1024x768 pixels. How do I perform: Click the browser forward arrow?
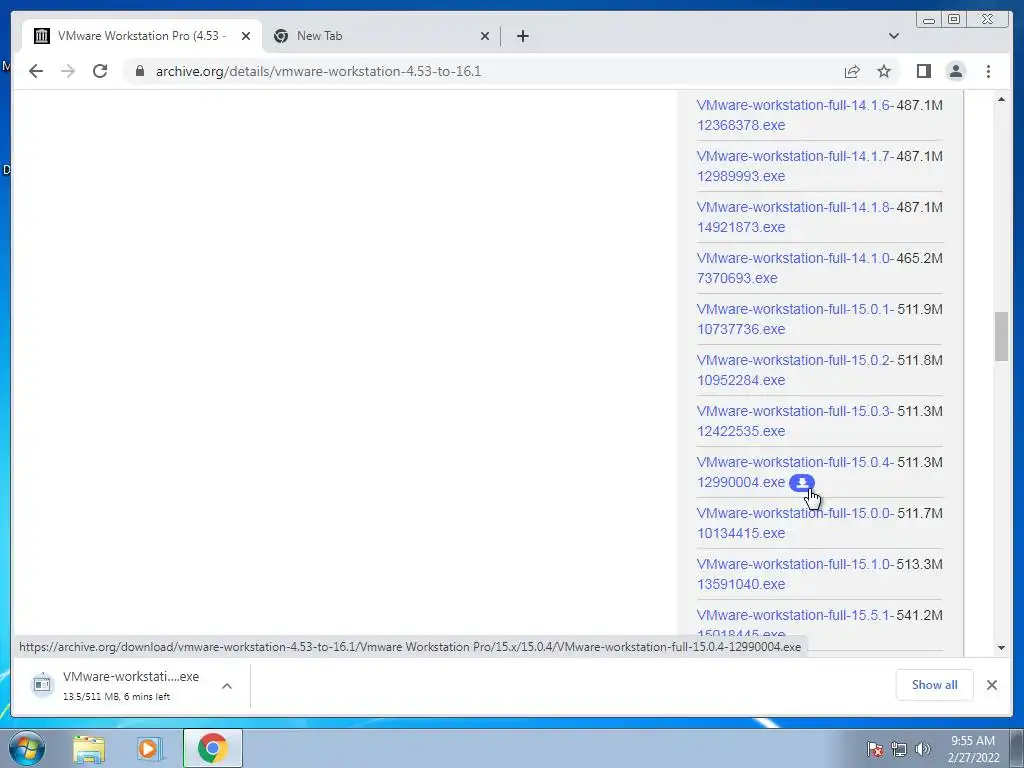tap(68, 71)
